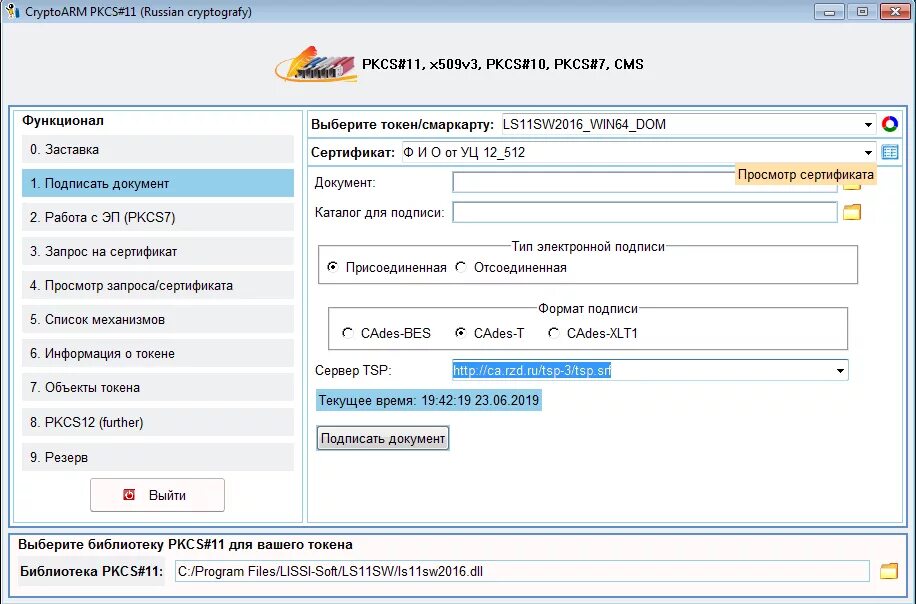
Task: Close the CryptoARM window
Action: pos(896,11)
